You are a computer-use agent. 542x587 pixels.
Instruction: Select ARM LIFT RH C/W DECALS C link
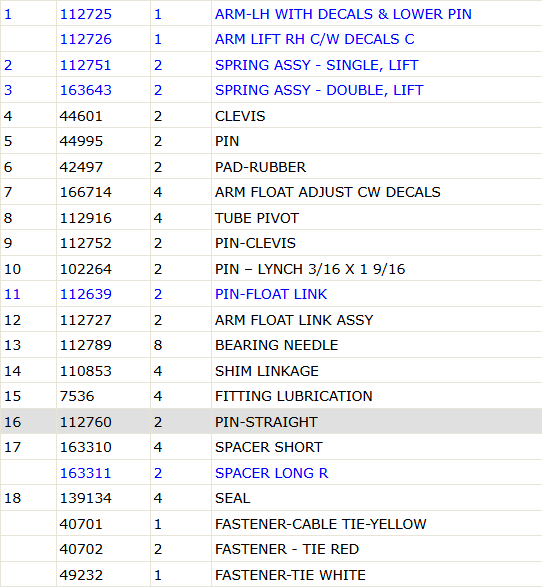click(x=314, y=39)
